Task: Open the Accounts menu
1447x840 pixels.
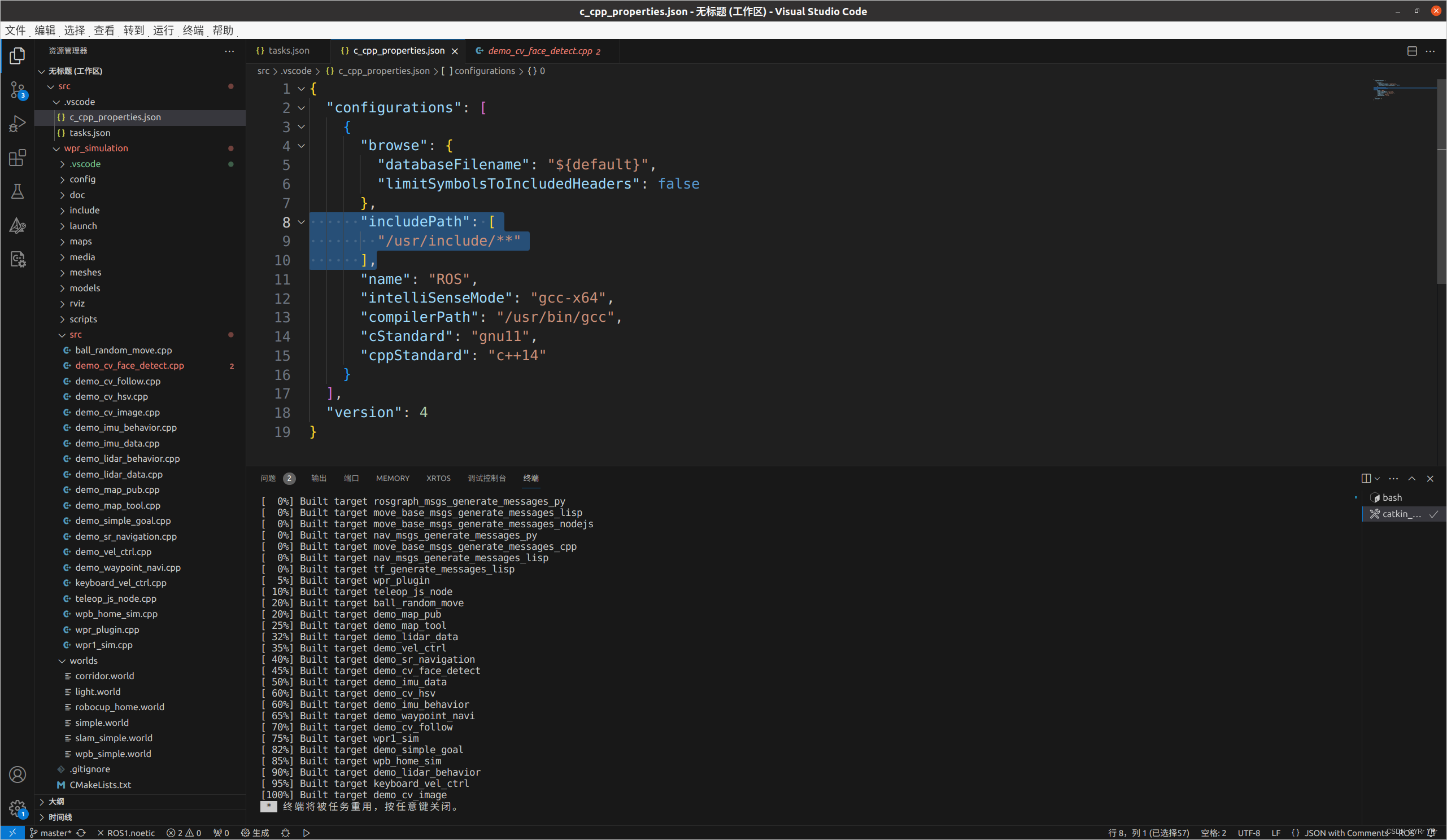Action: [x=17, y=775]
